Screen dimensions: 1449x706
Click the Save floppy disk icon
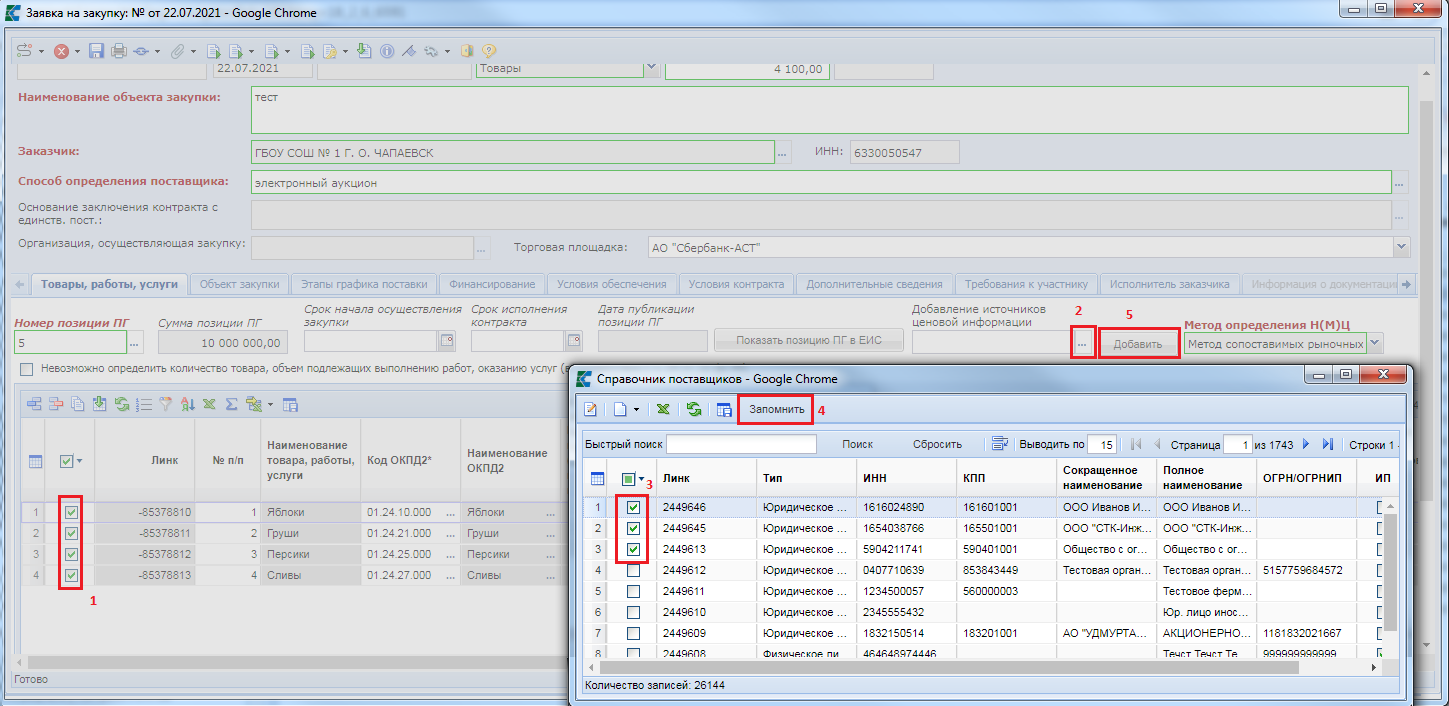point(97,51)
